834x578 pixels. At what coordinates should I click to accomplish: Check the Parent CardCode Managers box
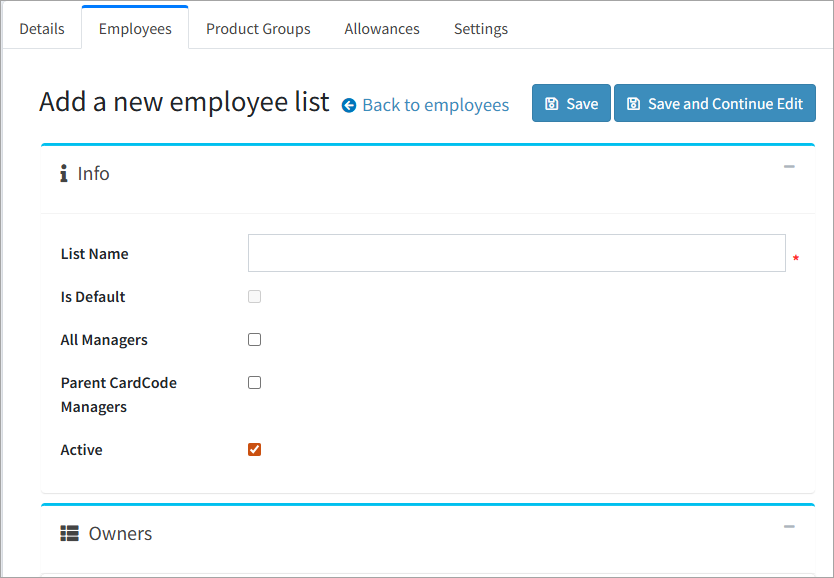[x=254, y=383]
